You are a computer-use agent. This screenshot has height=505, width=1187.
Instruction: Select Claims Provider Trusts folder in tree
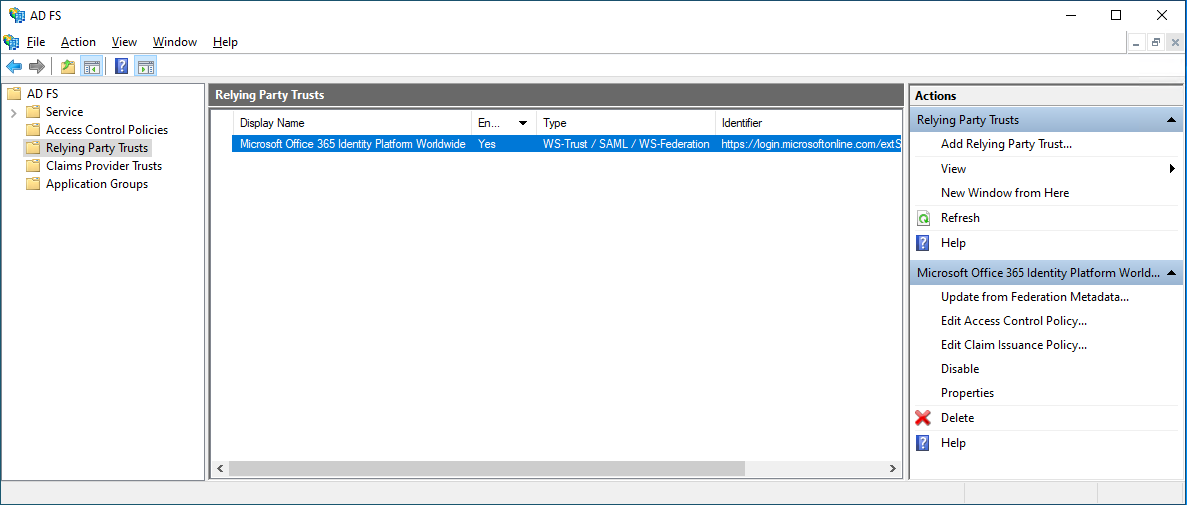(x=103, y=166)
